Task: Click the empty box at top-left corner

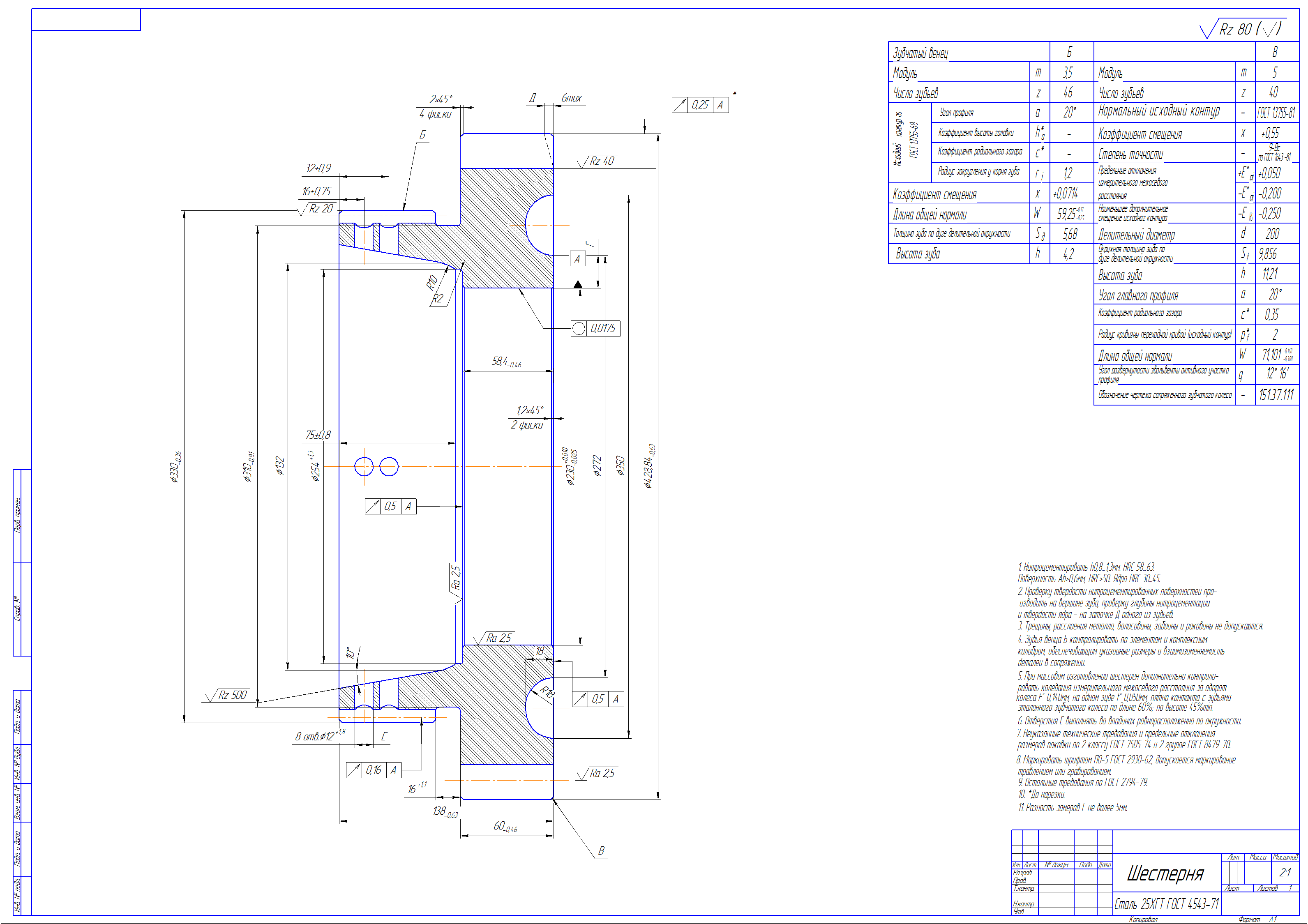Action: [x=86, y=19]
